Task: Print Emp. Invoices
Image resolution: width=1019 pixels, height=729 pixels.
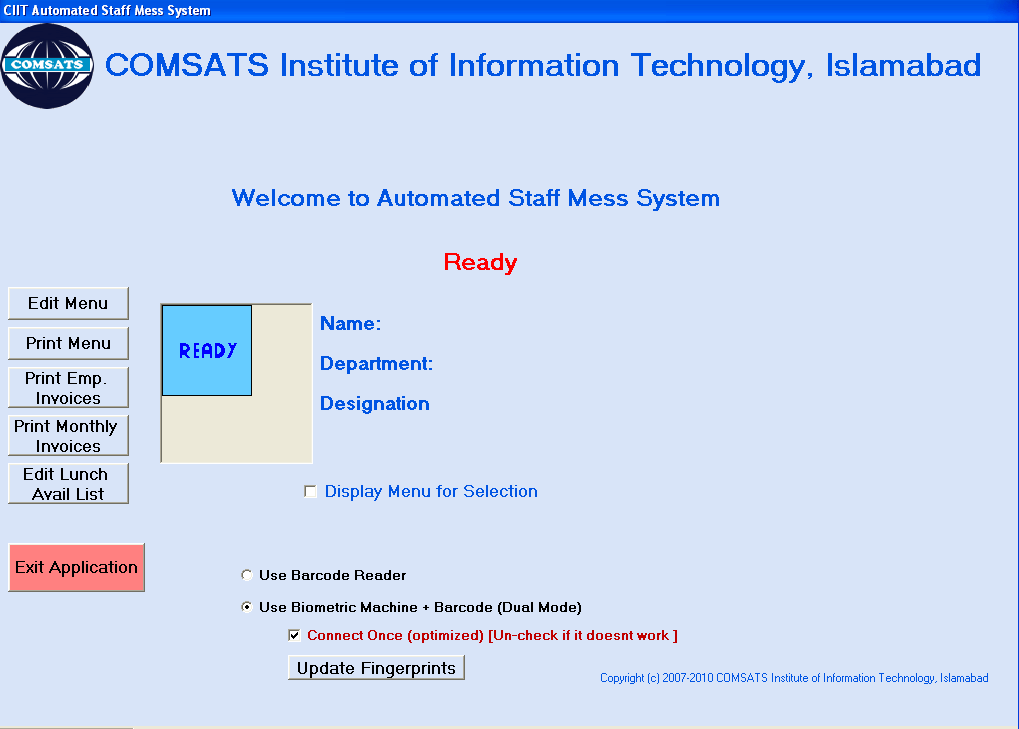Action: (x=68, y=388)
